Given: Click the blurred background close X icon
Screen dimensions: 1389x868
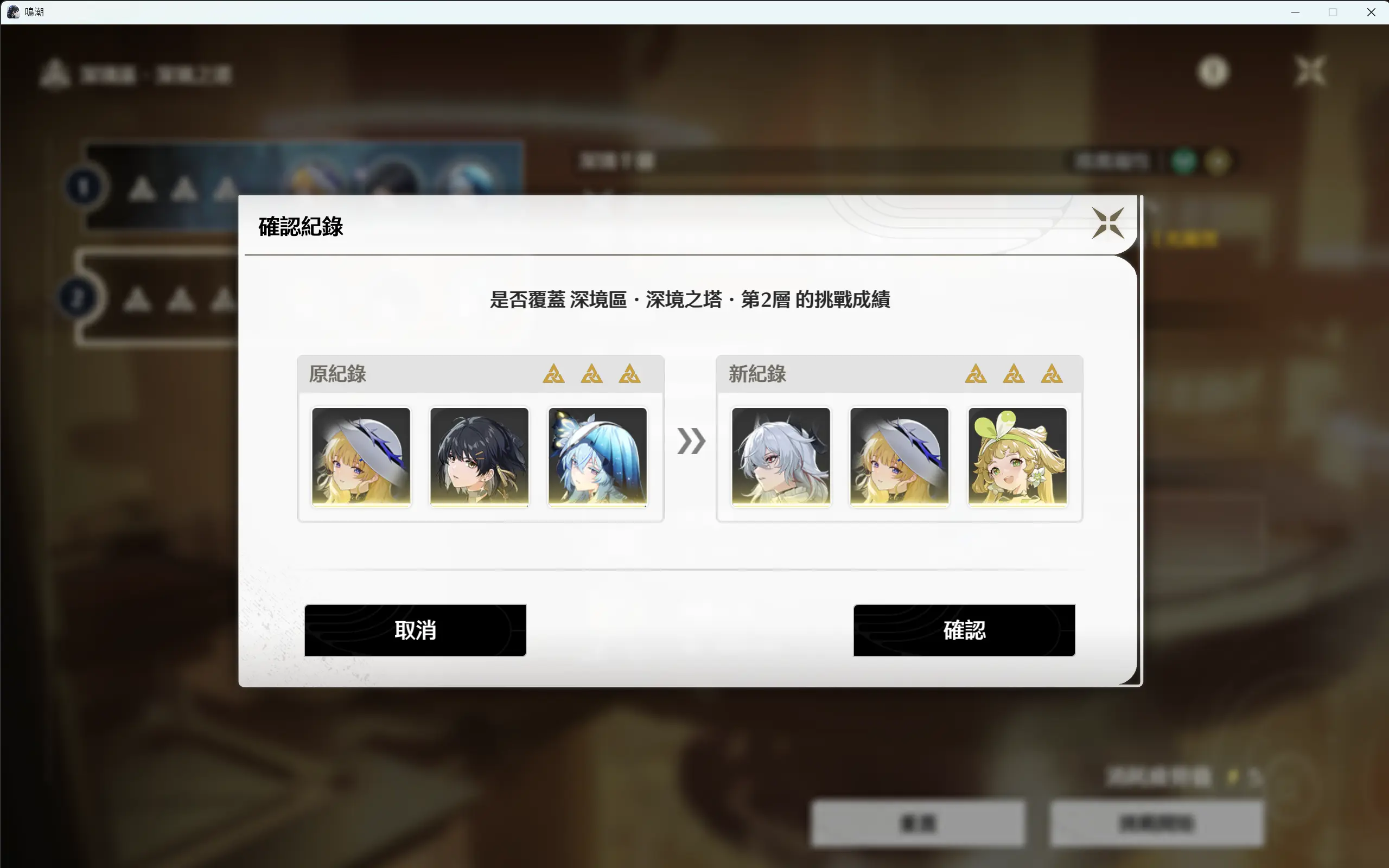Looking at the screenshot, I should pos(1311,71).
